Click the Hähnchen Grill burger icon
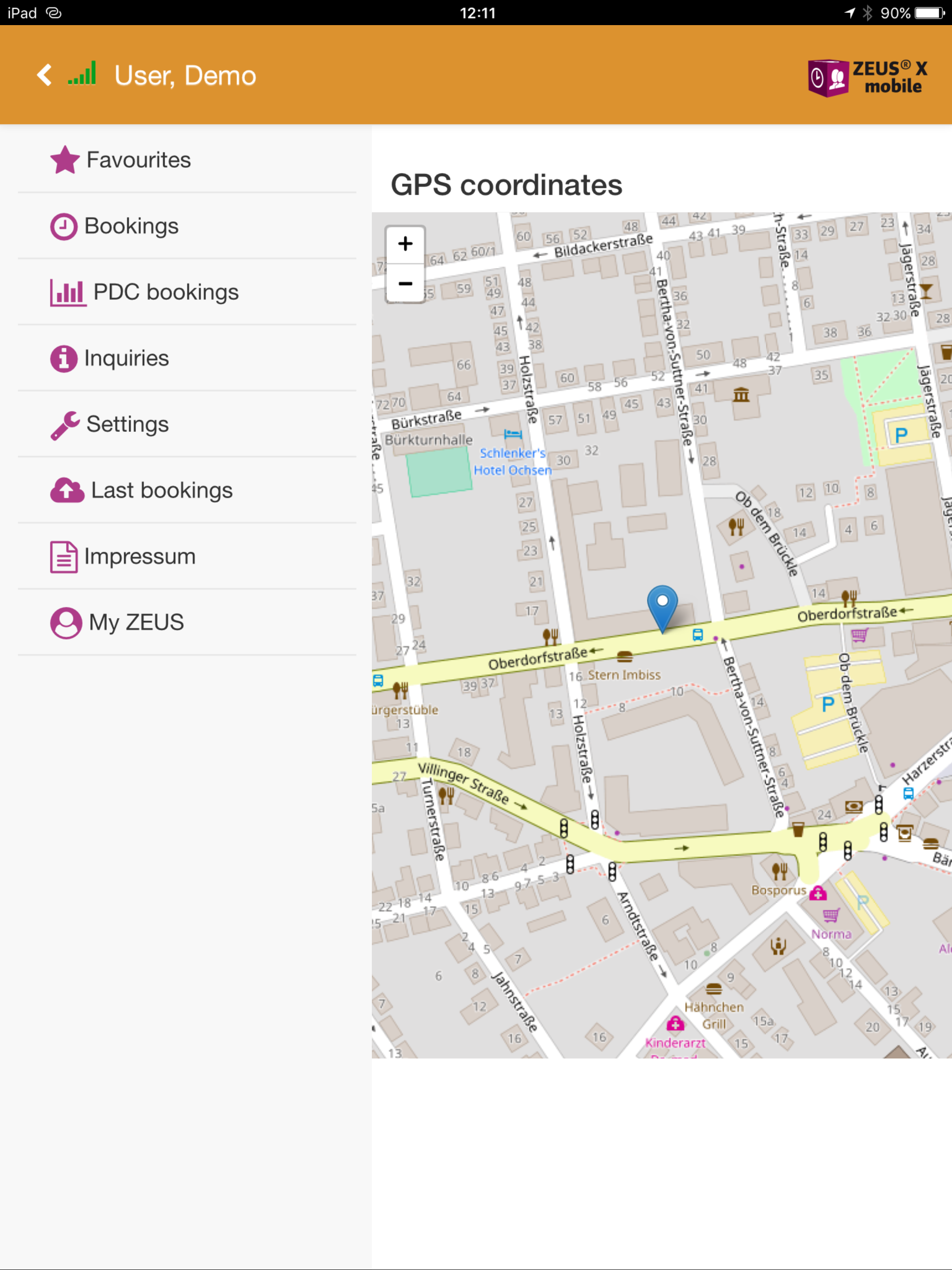The width and height of the screenshot is (952, 1270). 714,988
